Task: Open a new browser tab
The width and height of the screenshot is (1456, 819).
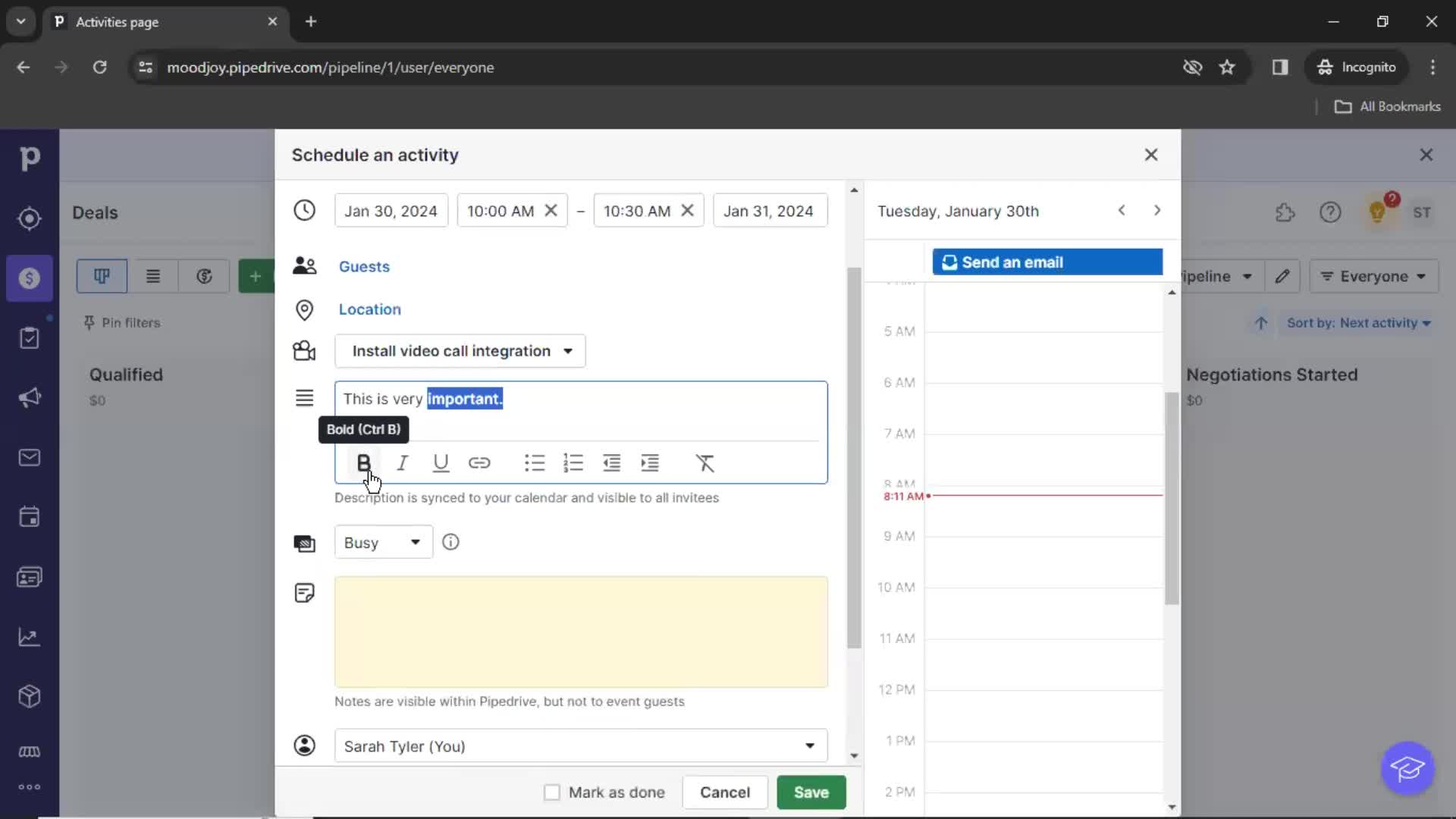Action: tap(311, 22)
